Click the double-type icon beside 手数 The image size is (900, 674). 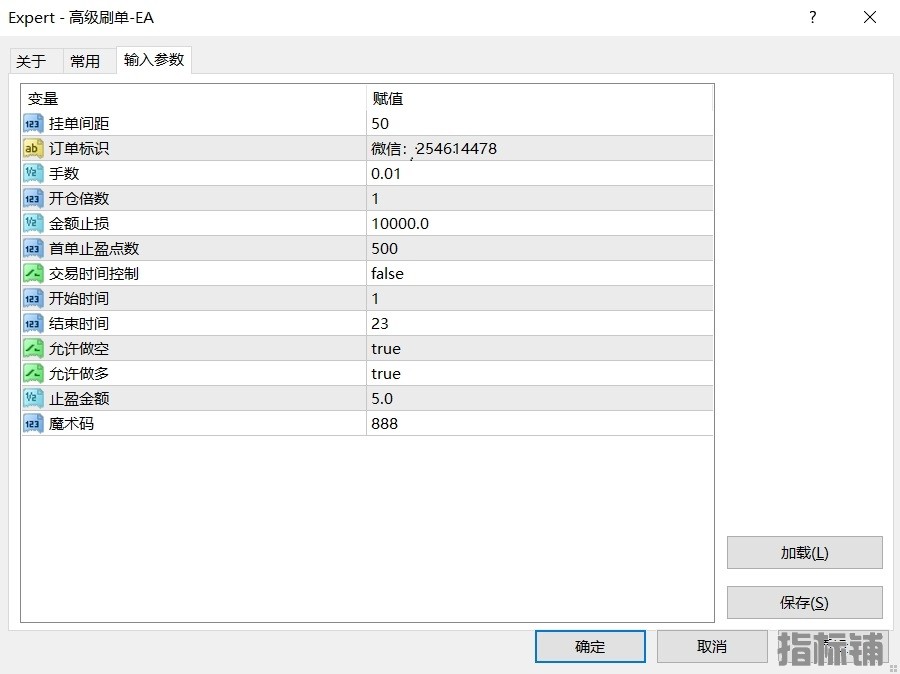point(33,173)
